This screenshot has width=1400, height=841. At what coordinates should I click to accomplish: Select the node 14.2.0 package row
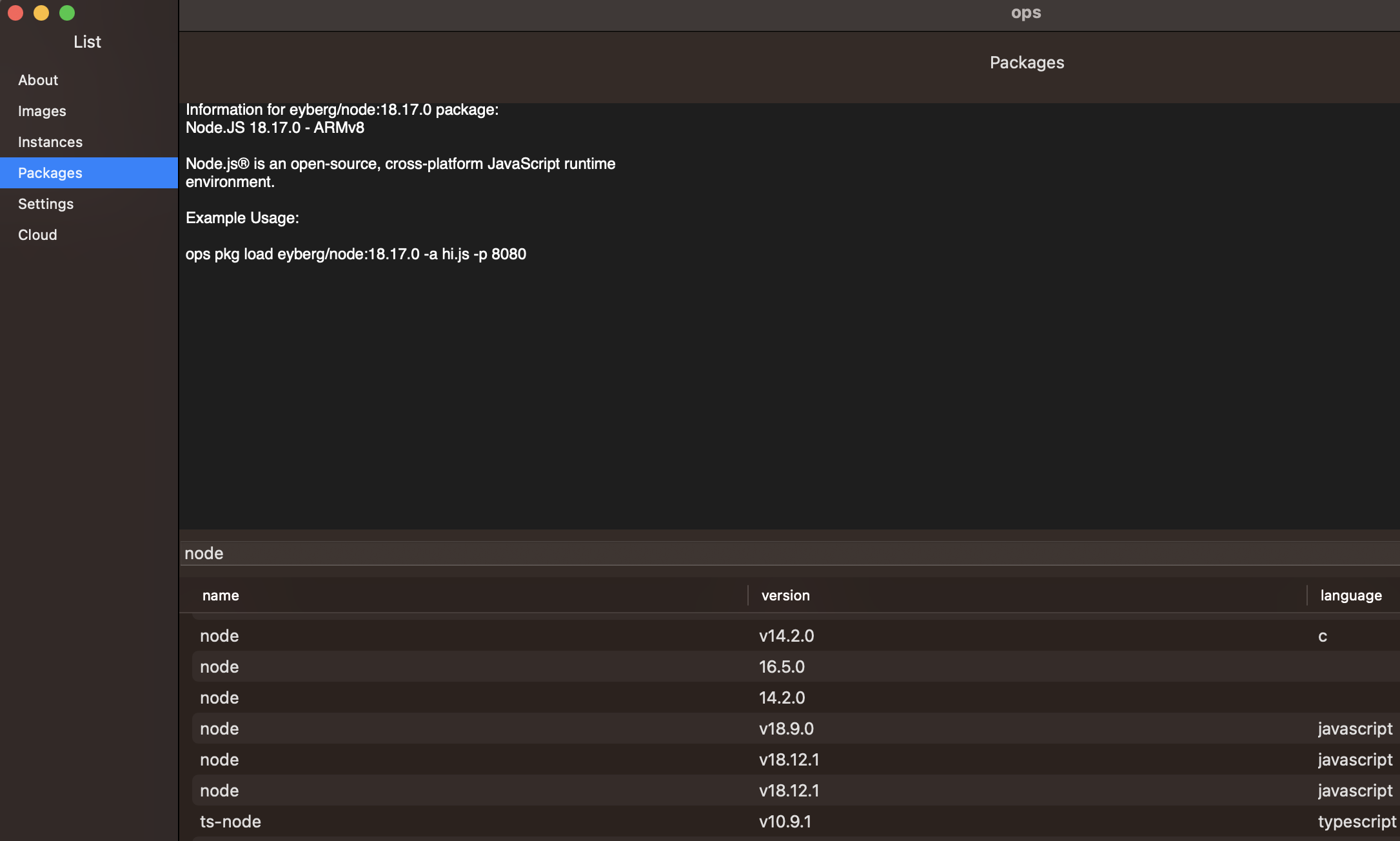(796, 698)
